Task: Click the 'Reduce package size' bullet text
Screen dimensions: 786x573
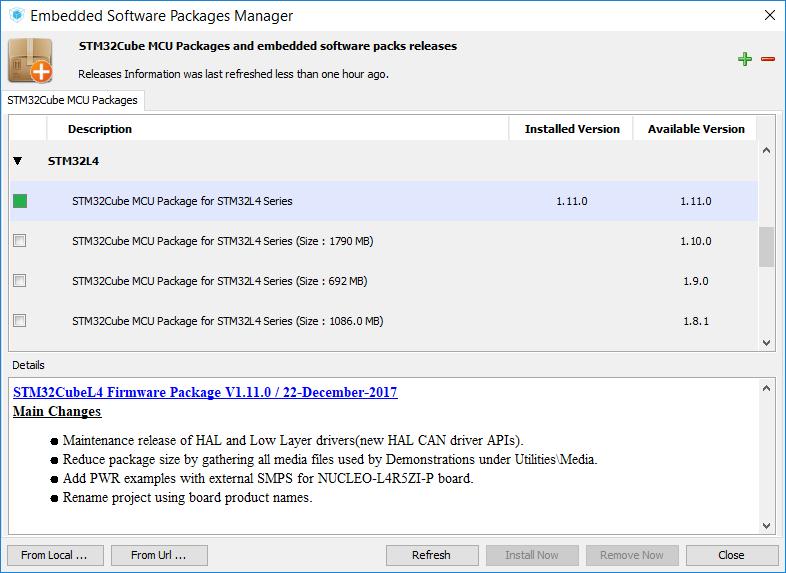Action: click(x=330, y=459)
